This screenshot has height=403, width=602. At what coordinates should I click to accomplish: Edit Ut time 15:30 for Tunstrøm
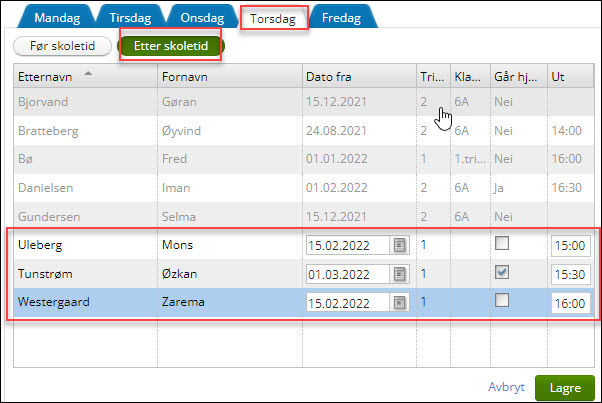(x=570, y=274)
